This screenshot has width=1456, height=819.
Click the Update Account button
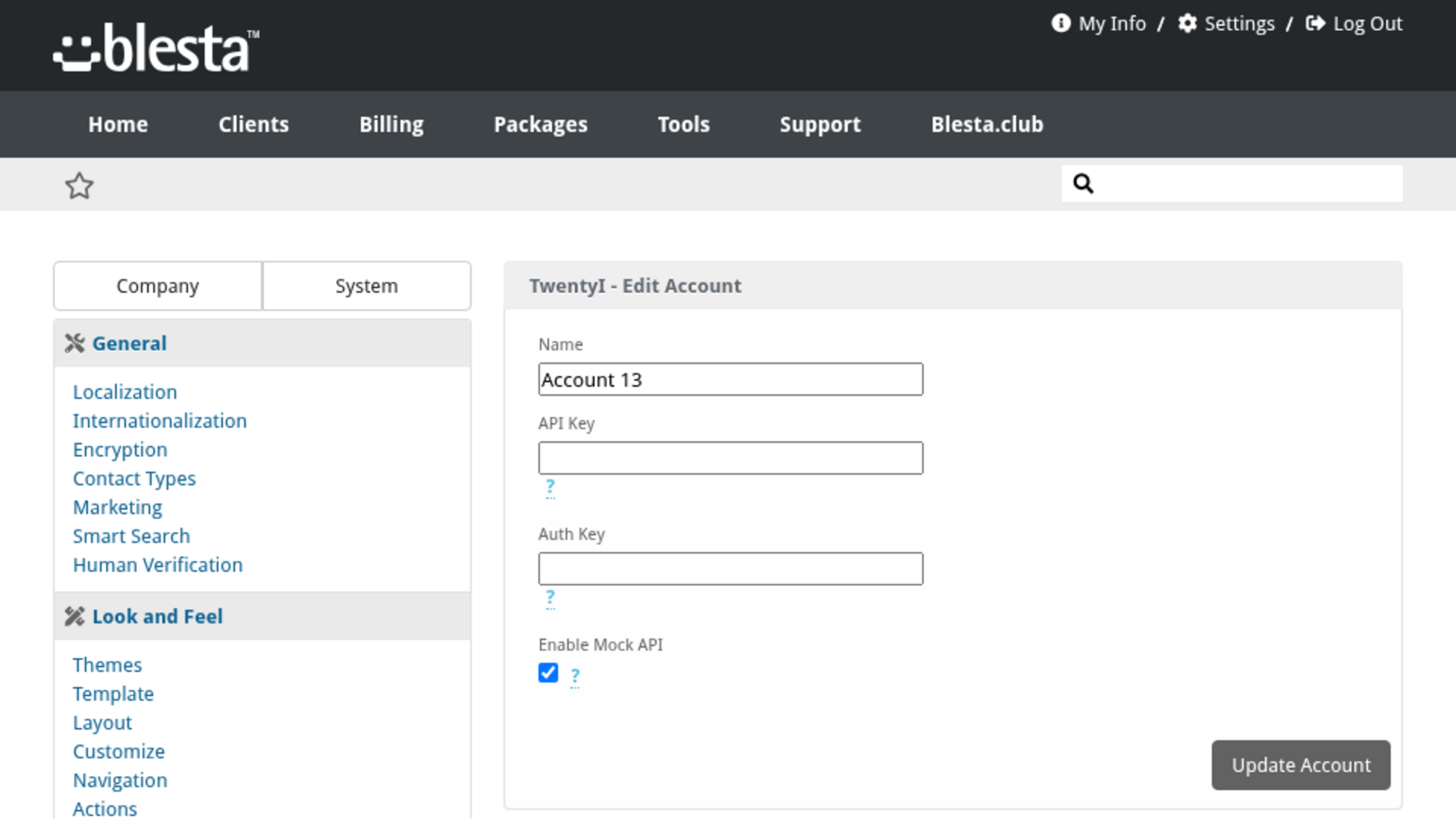pos(1301,765)
